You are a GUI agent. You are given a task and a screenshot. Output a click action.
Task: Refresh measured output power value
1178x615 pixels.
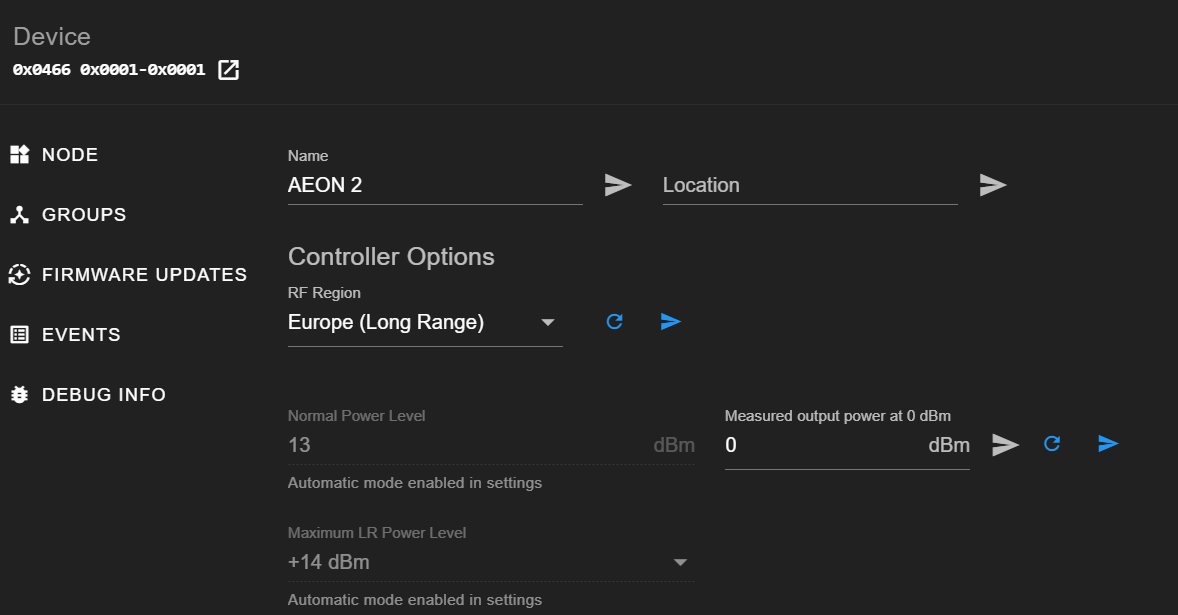[x=1052, y=444]
